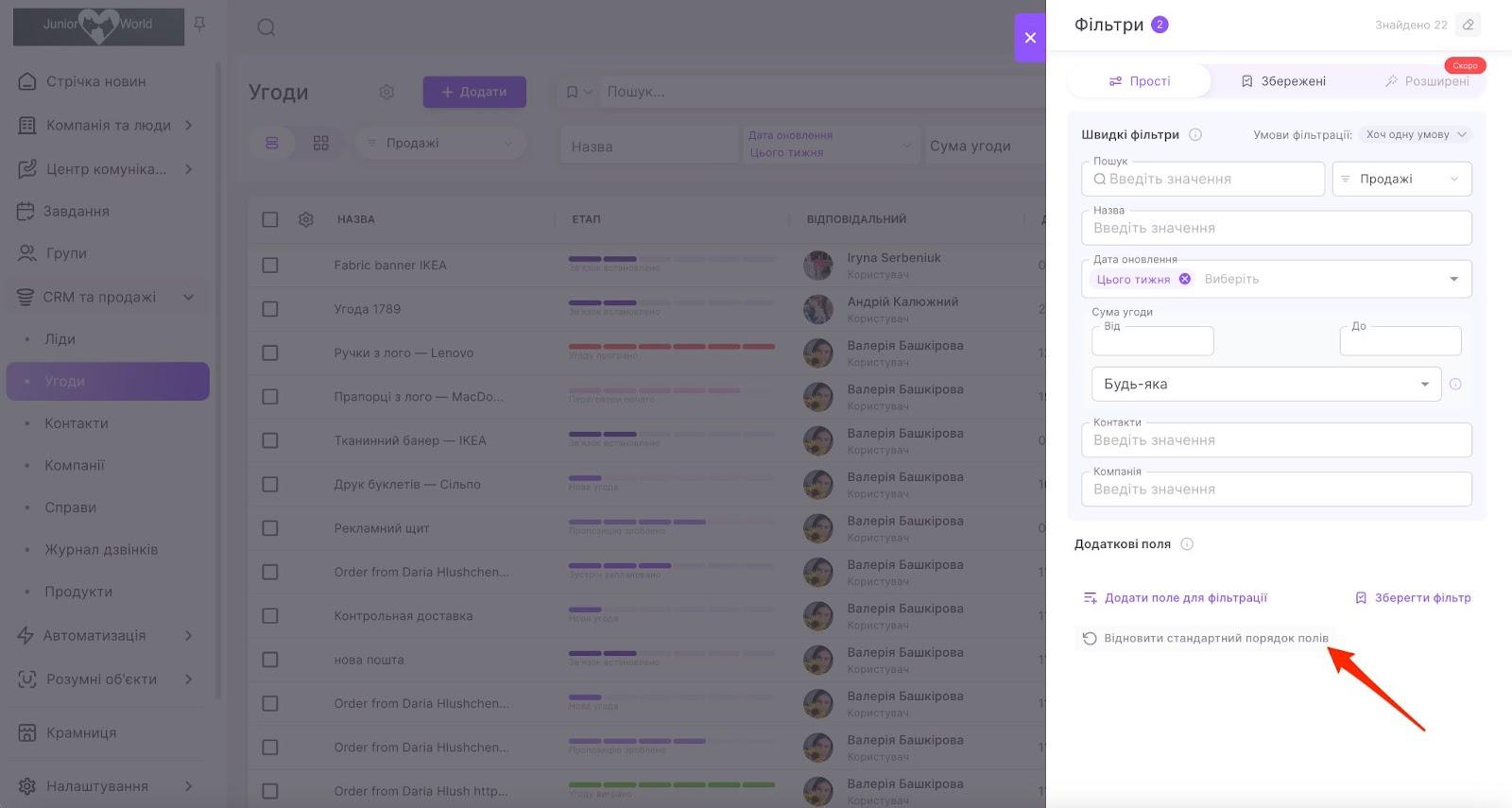Image resolution: width=1512 pixels, height=808 pixels.
Task: Toggle the select-all checkbox in table header
Action: tap(270, 219)
